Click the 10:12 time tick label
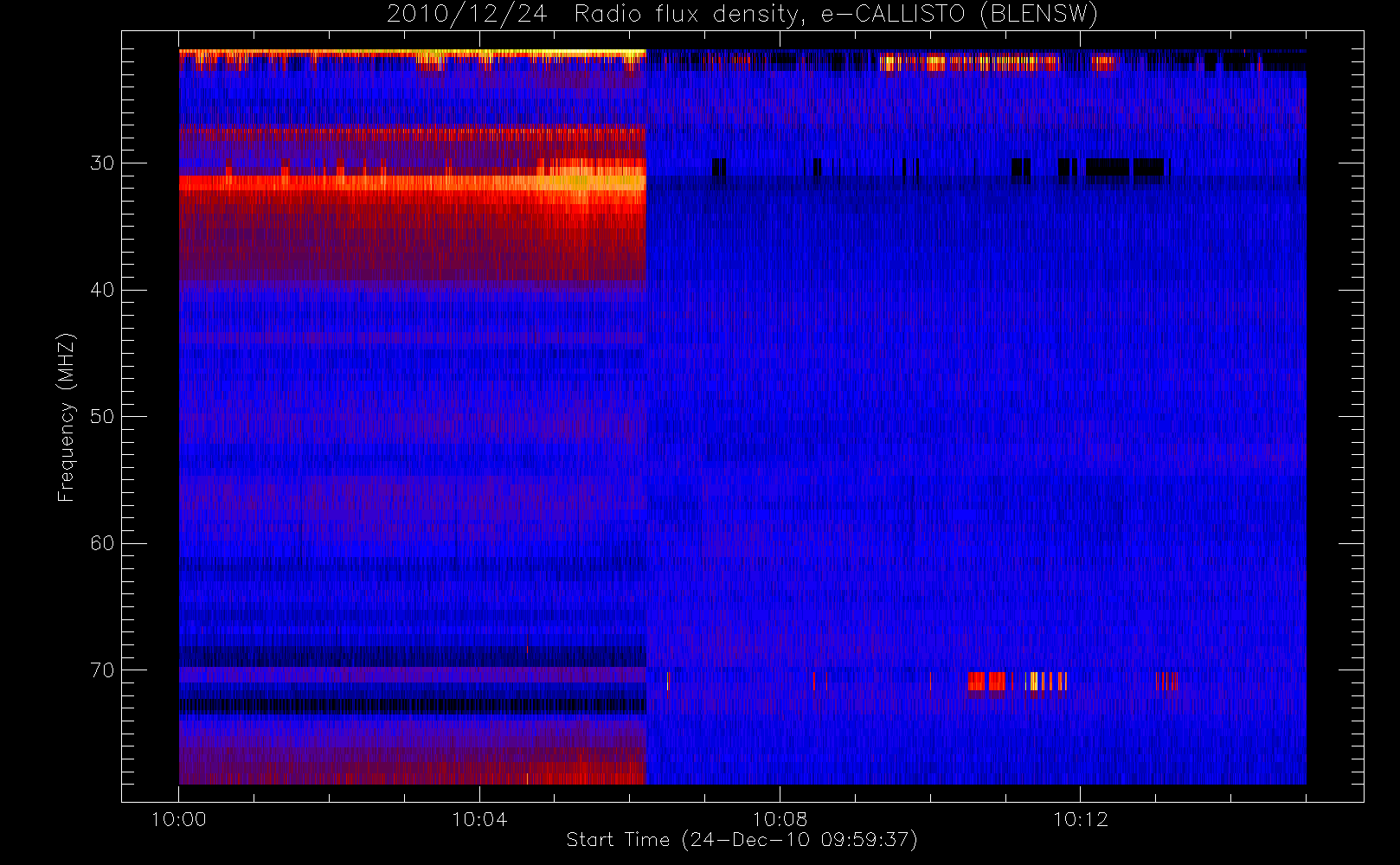 click(x=1080, y=819)
